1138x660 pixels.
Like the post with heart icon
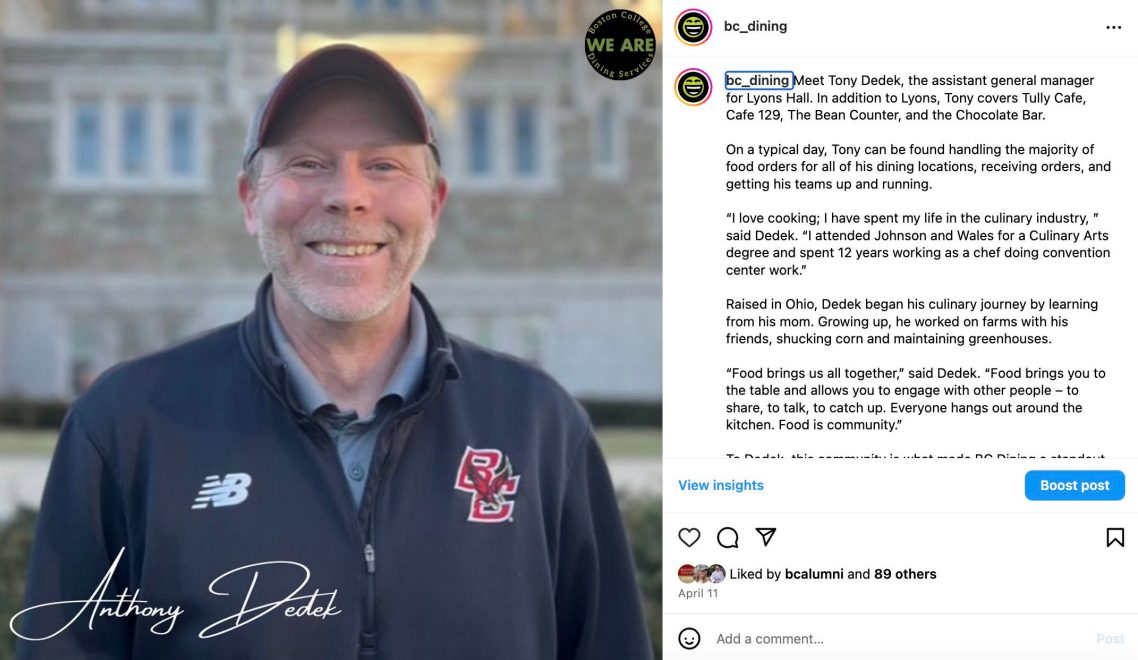[x=689, y=537]
